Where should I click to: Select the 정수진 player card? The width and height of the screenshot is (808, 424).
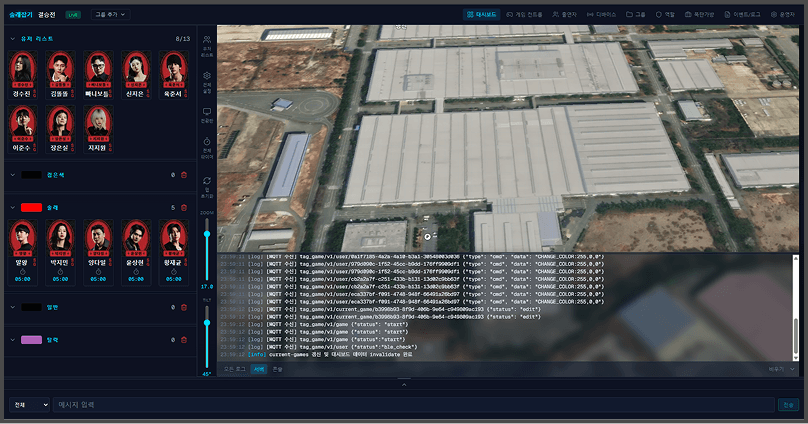(x=23, y=75)
